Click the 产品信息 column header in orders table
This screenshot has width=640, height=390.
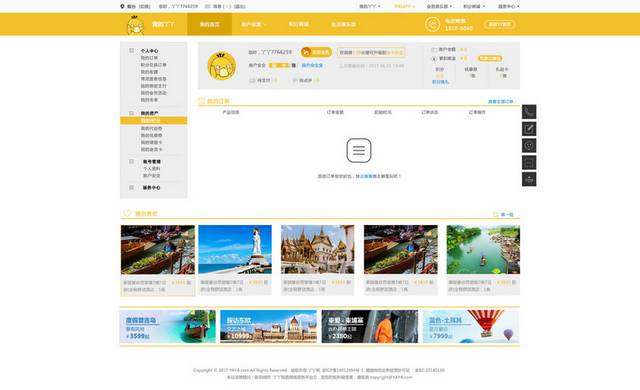231,112
